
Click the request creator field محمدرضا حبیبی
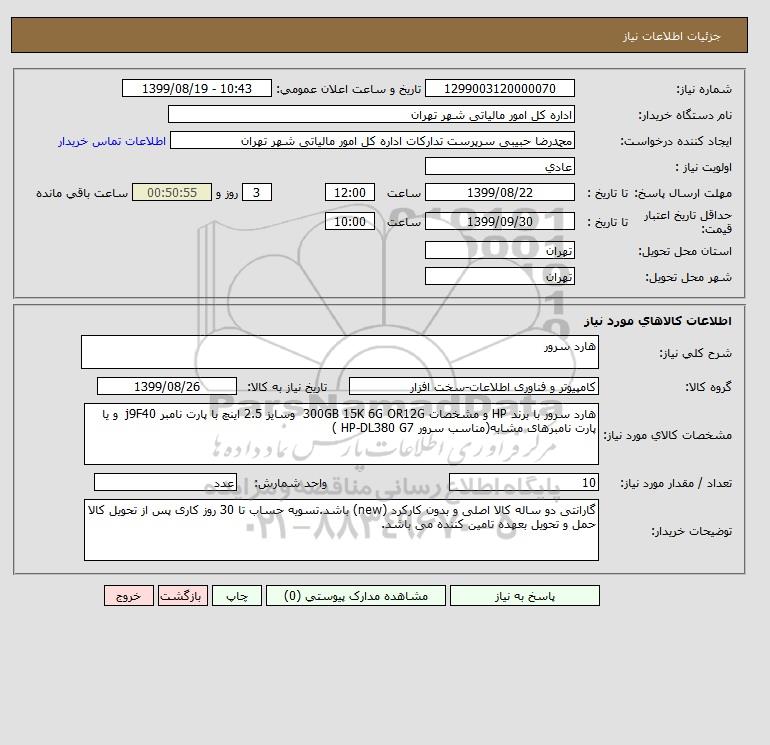(x=372, y=140)
